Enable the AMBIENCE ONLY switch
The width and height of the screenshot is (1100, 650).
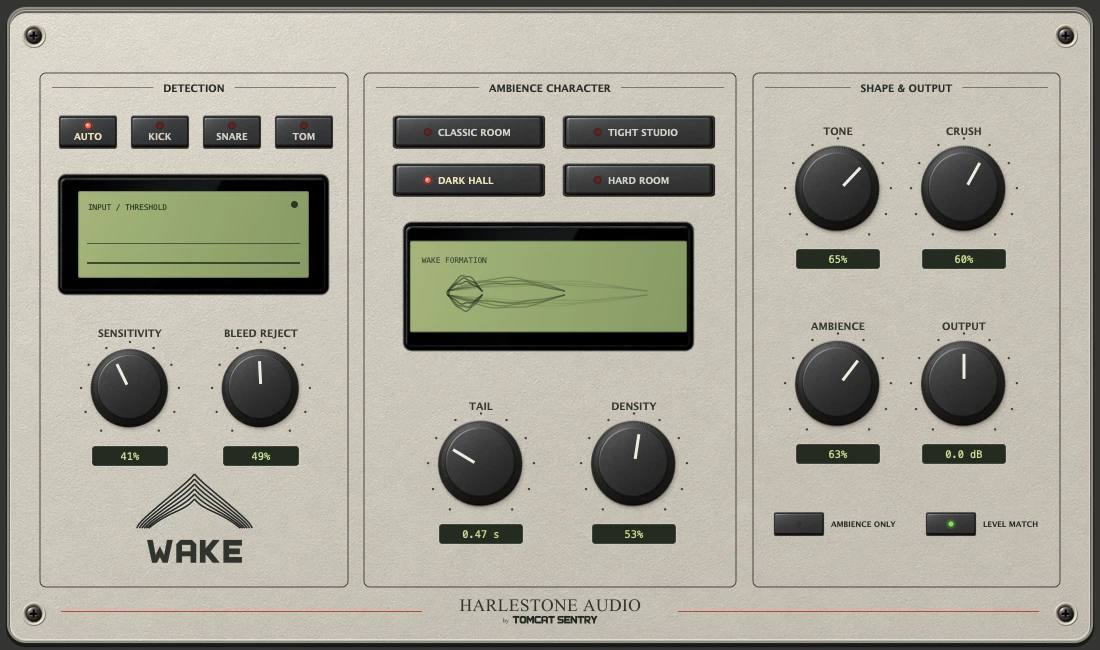tap(798, 524)
